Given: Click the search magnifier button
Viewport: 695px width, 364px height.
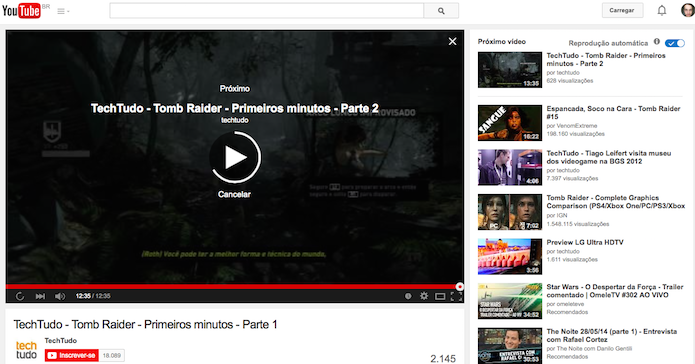Looking at the screenshot, I should (x=441, y=11).
